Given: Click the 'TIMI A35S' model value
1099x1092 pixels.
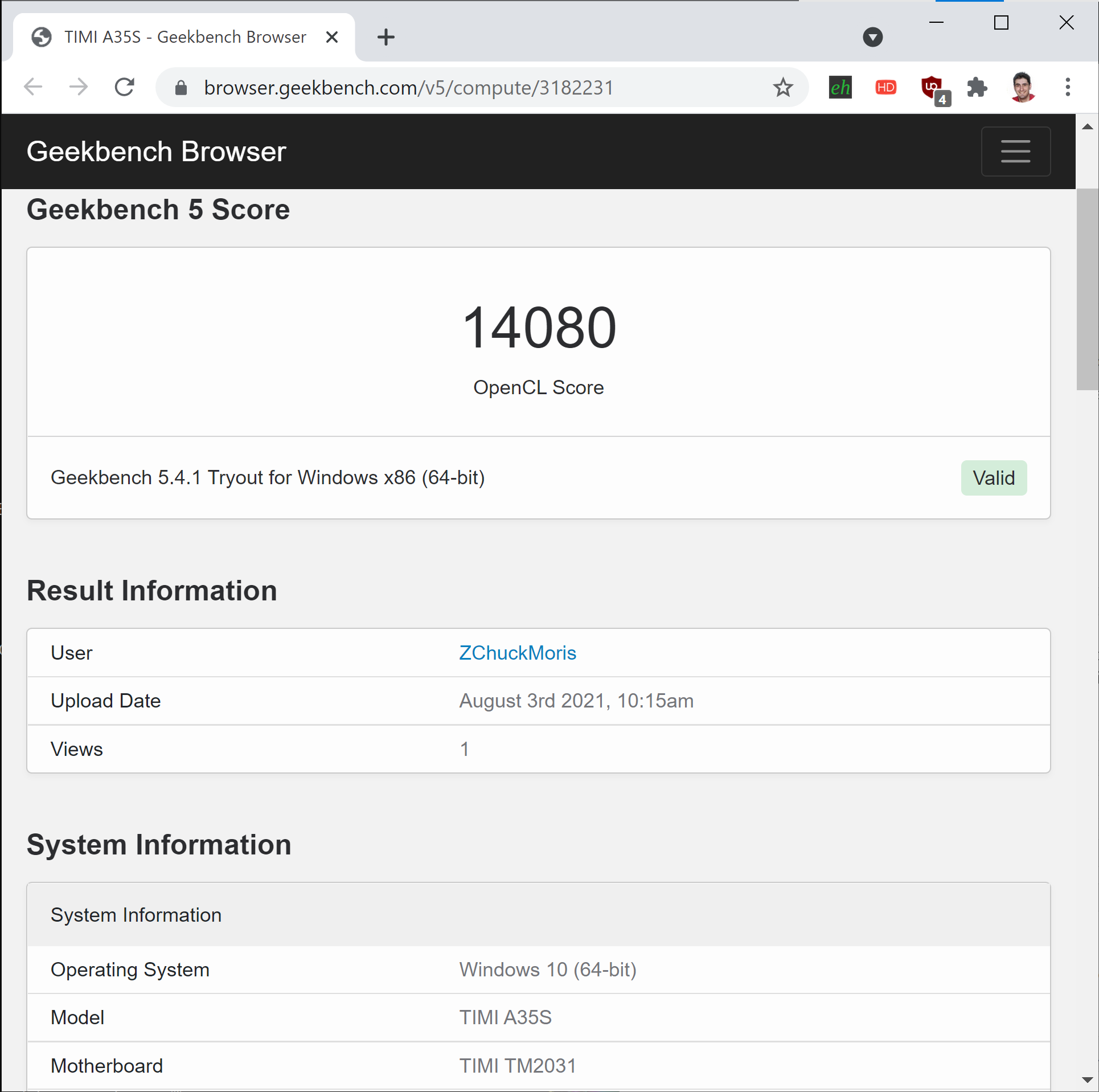Looking at the screenshot, I should [506, 1017].
